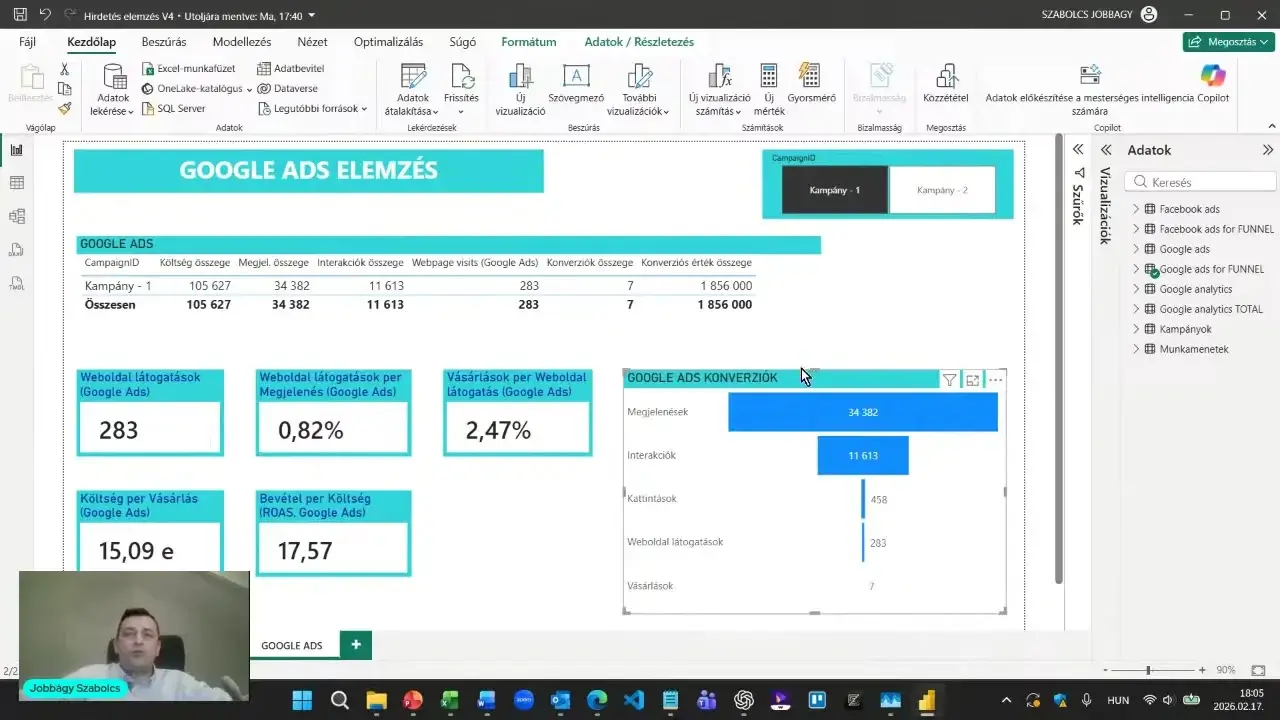Select the Kampány - 2 slicer button

(942, 190)
